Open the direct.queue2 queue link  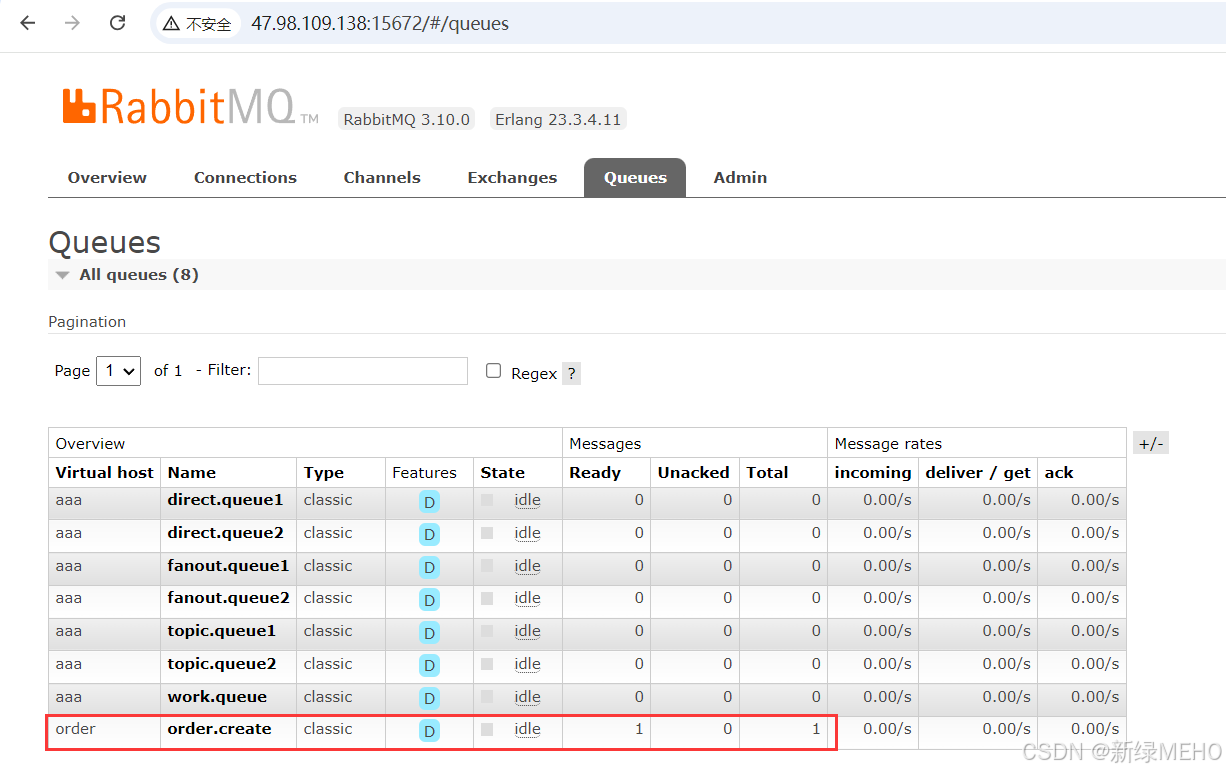coord(225,533)
